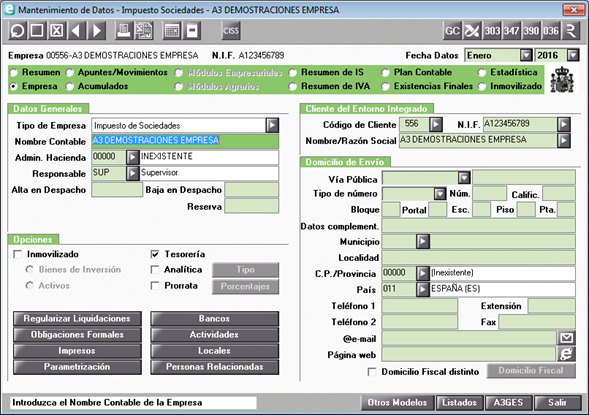Open the calculator toolbar icon
This screenshot has height=415, width=589.
(x=172, y=31)
